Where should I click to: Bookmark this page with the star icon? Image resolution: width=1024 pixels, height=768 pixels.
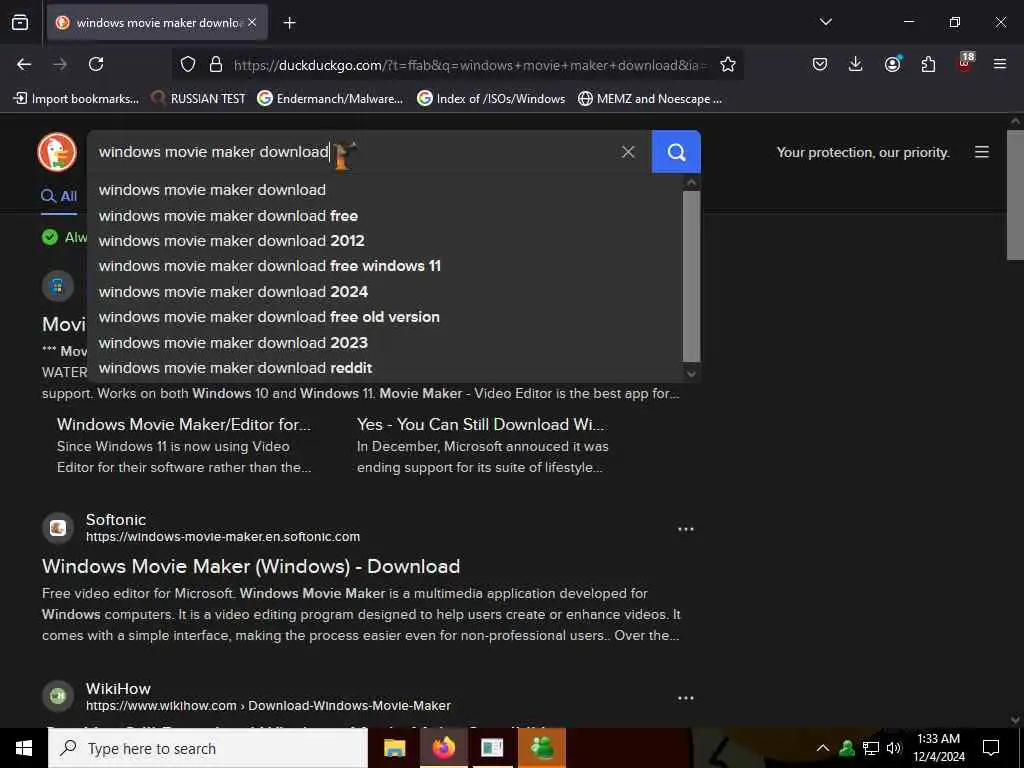728,64
